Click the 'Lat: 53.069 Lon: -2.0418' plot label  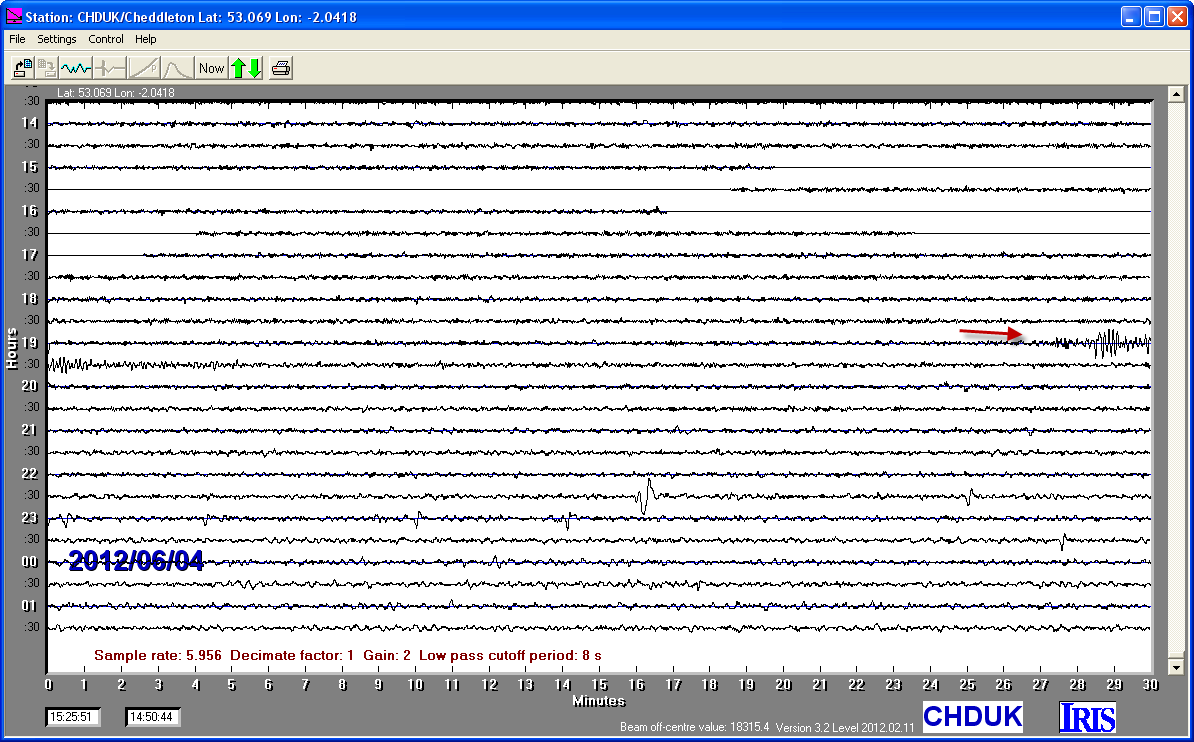click(116, 93)
